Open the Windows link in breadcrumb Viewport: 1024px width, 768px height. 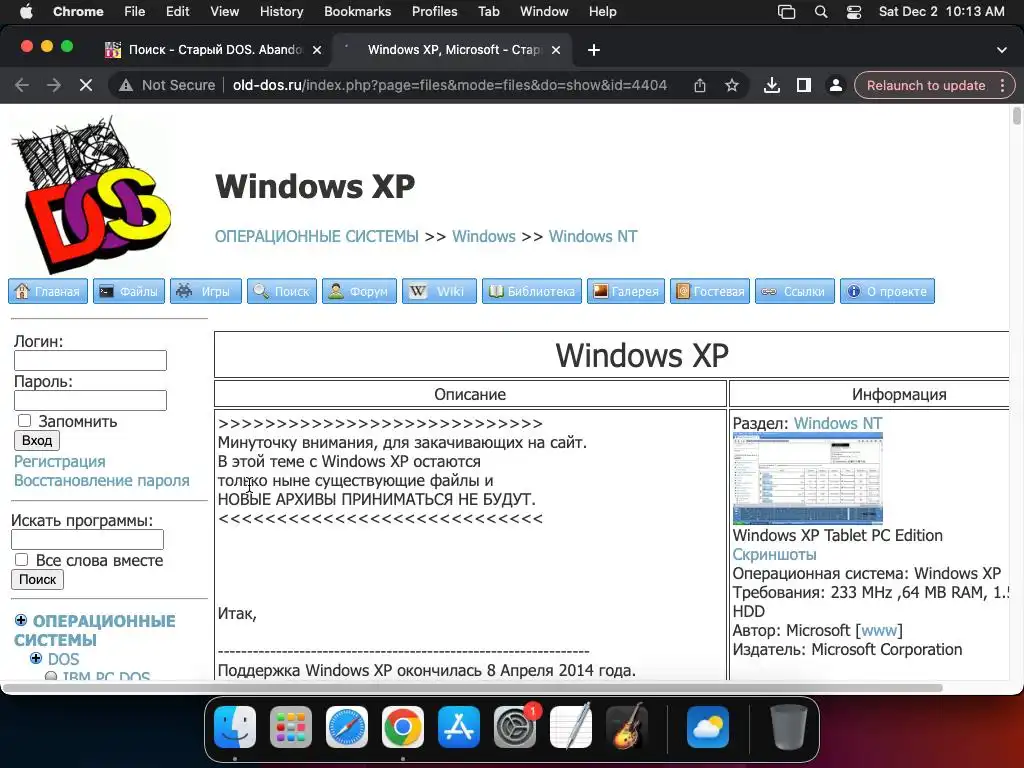[x=484, y=236]
